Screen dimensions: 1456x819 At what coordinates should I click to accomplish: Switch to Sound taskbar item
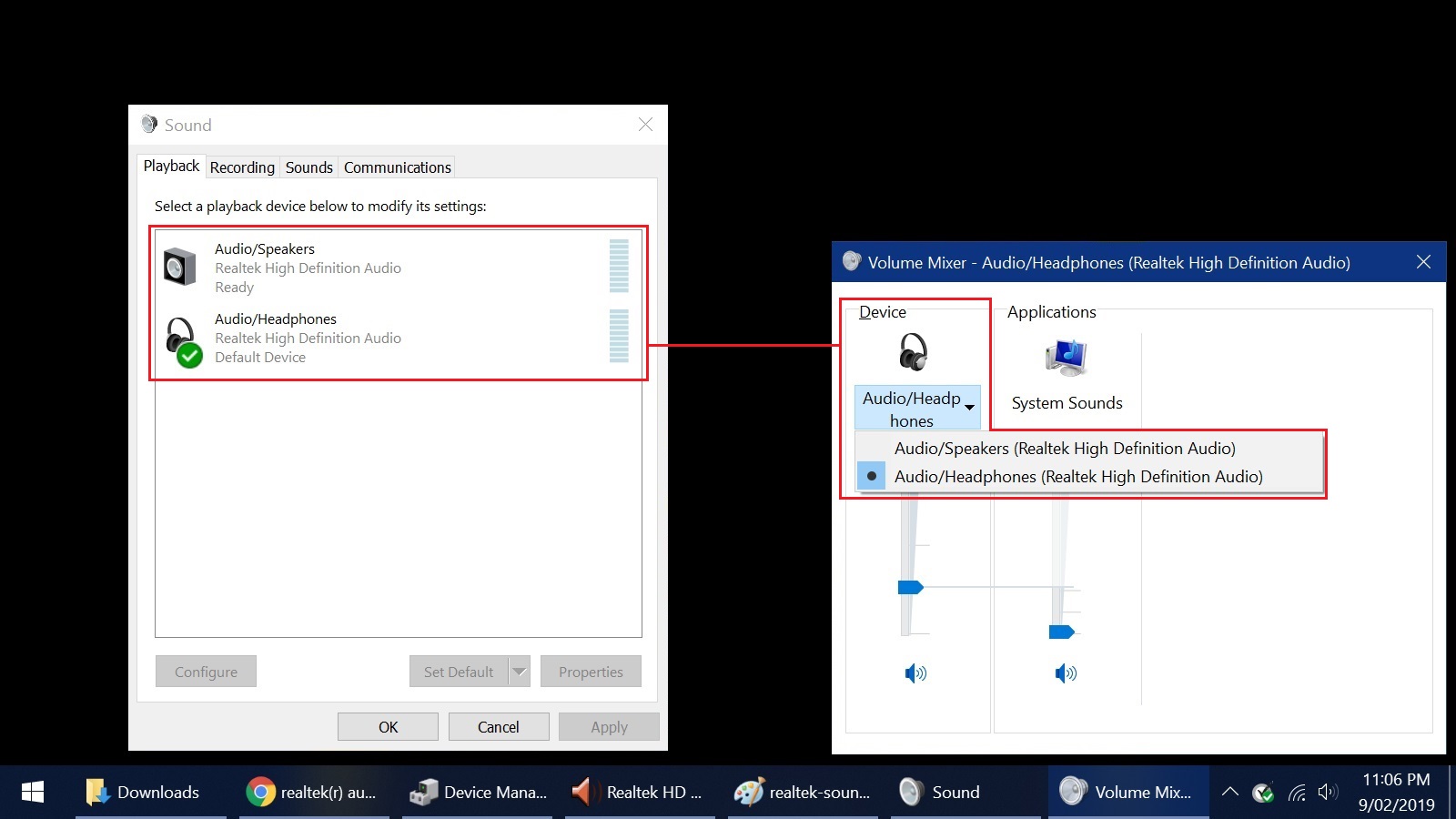click(x=965, y=792)
